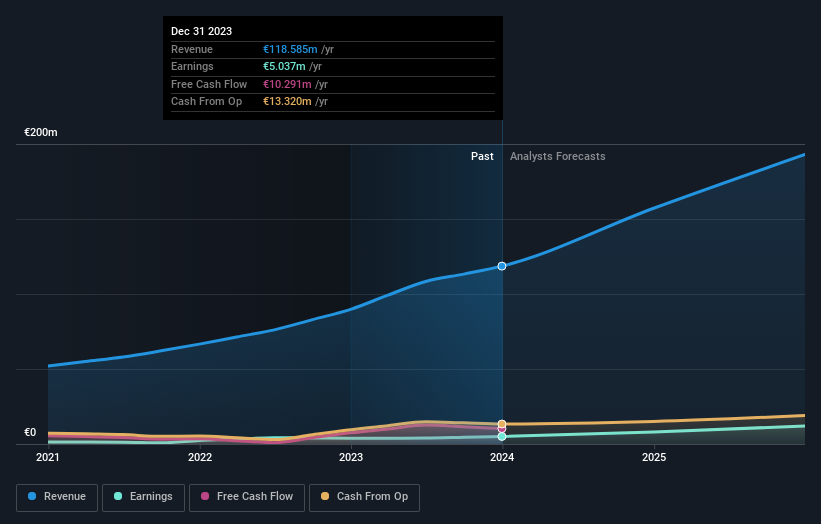Toggle the Earnings legend series
Image resolution: width=821 pixels, height=524 pixels.
[x=143, y=497]
